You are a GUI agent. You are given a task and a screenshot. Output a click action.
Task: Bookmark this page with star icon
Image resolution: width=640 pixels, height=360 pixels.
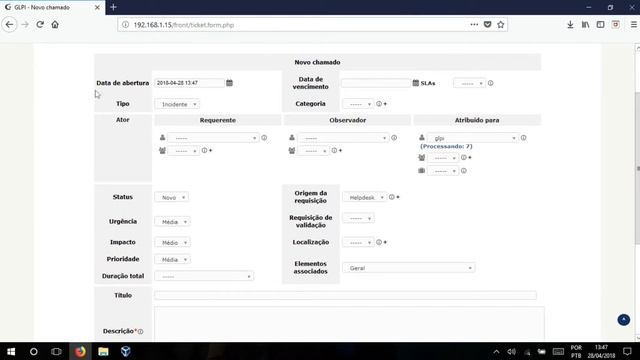(500, 24)
